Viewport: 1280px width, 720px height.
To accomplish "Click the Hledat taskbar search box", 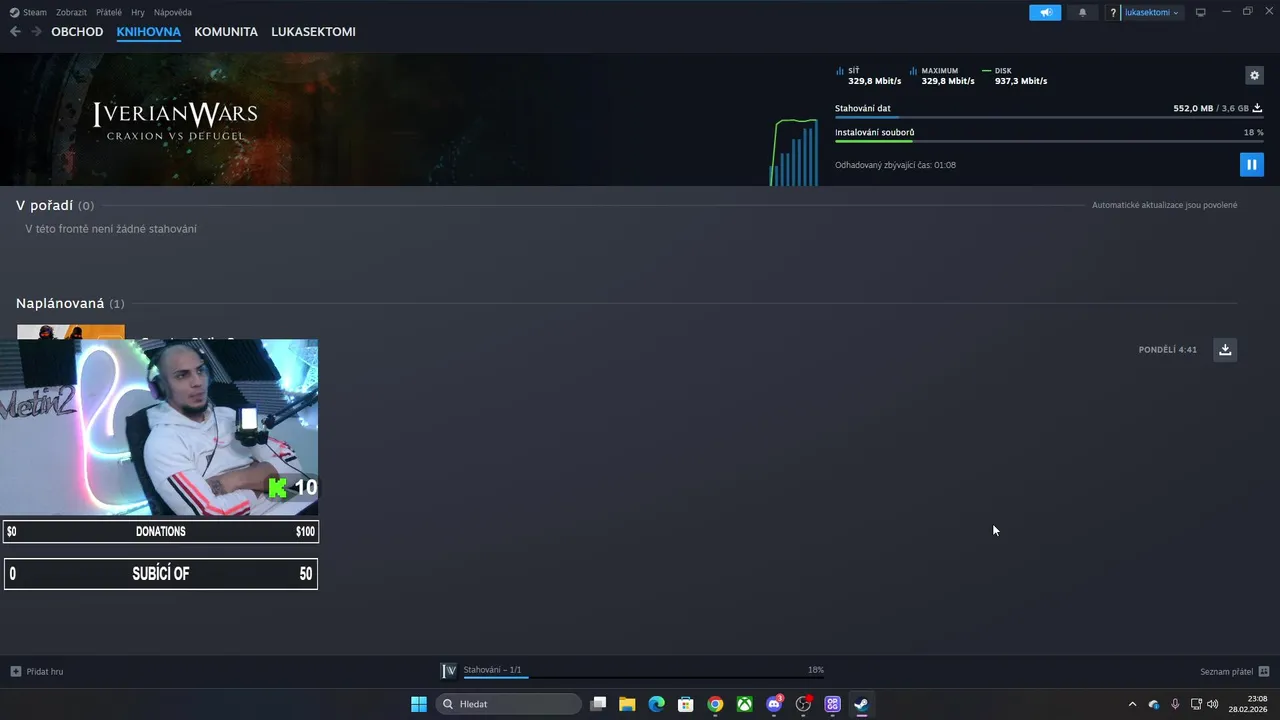I will [x=508, y=704].
